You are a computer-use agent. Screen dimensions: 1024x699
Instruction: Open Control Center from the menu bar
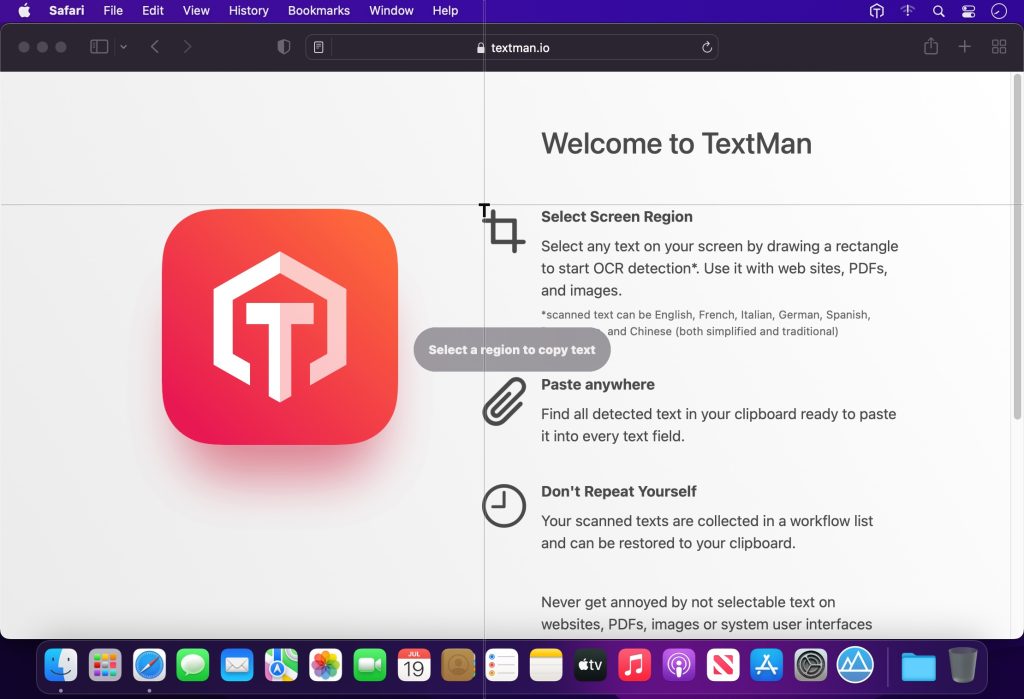point(966,11)
